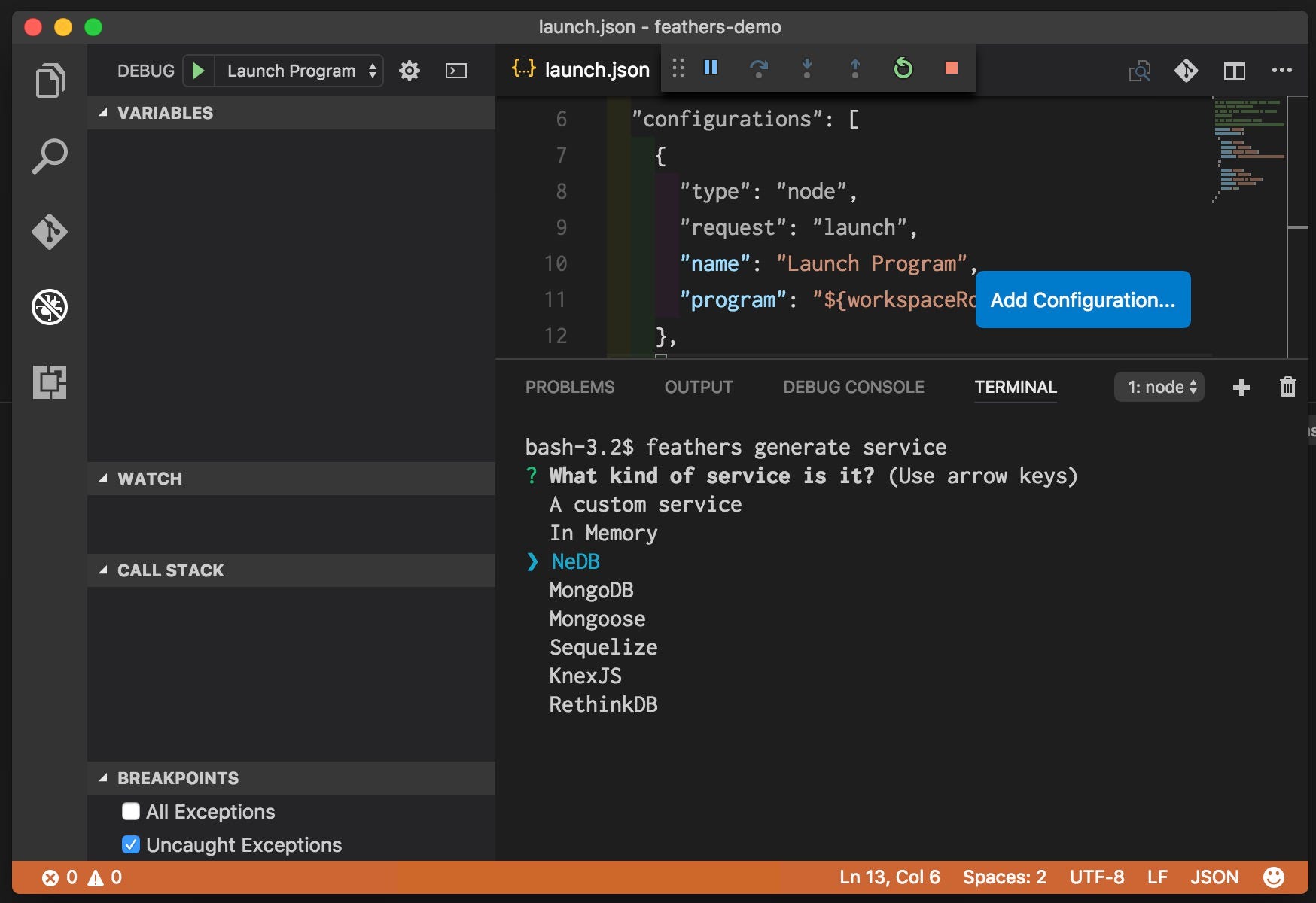Screen dimensions: 1316x903
Task: Change encoding via UTF-8 status item
Action: pyautogui.click(x=1097, y=877)
